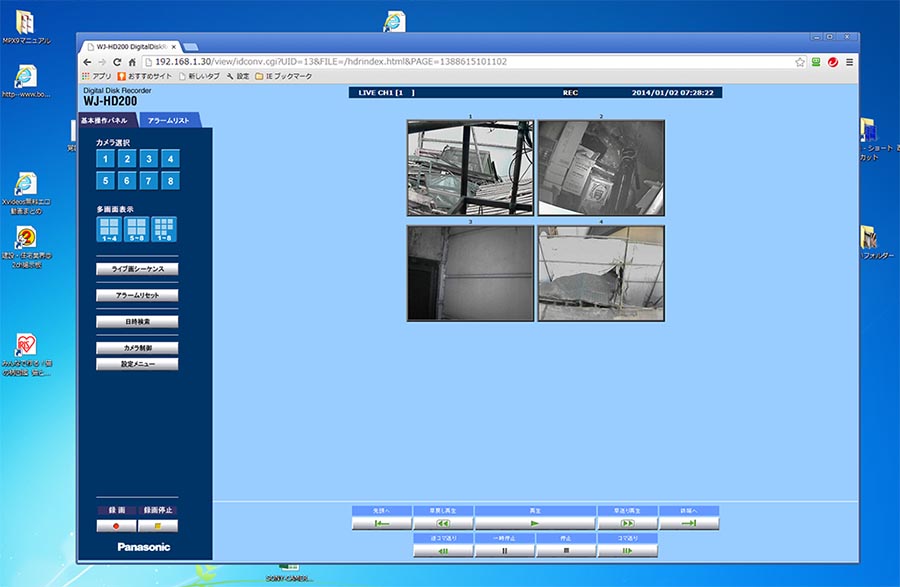Screen dimensions: 900x587
Task: Select camera 8 button
Action: click(x=171, y=181)
